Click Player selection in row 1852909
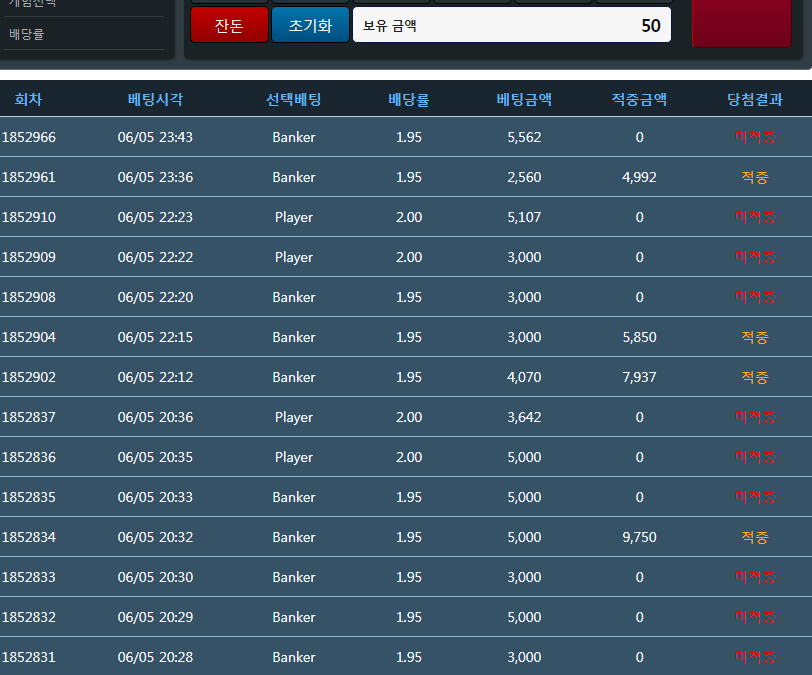 coord(294,257)
